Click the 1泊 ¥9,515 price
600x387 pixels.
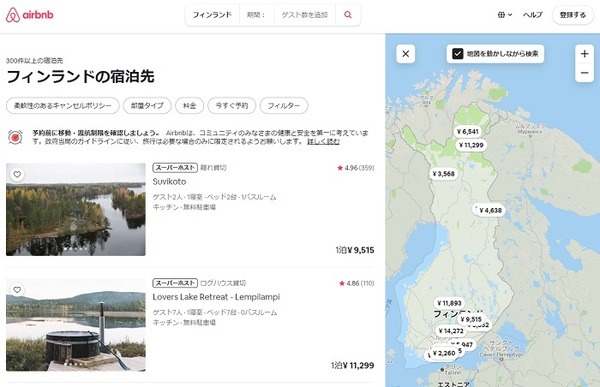tap(355, 250)
